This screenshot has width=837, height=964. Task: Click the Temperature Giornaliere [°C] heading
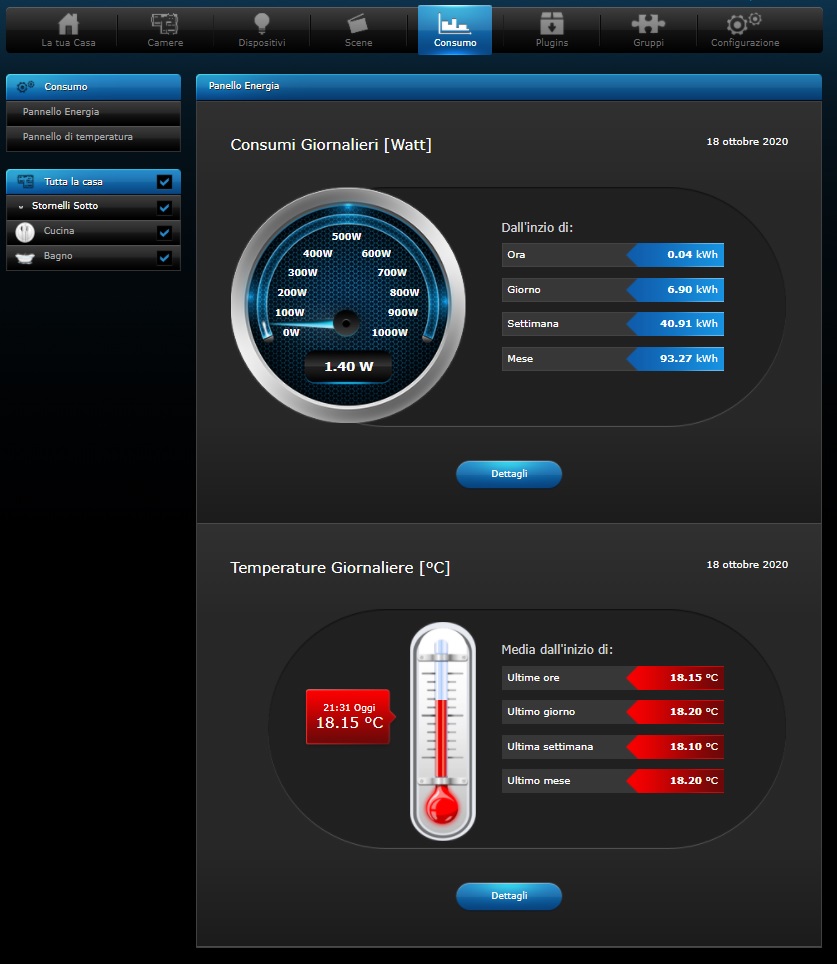coord(340,567)
